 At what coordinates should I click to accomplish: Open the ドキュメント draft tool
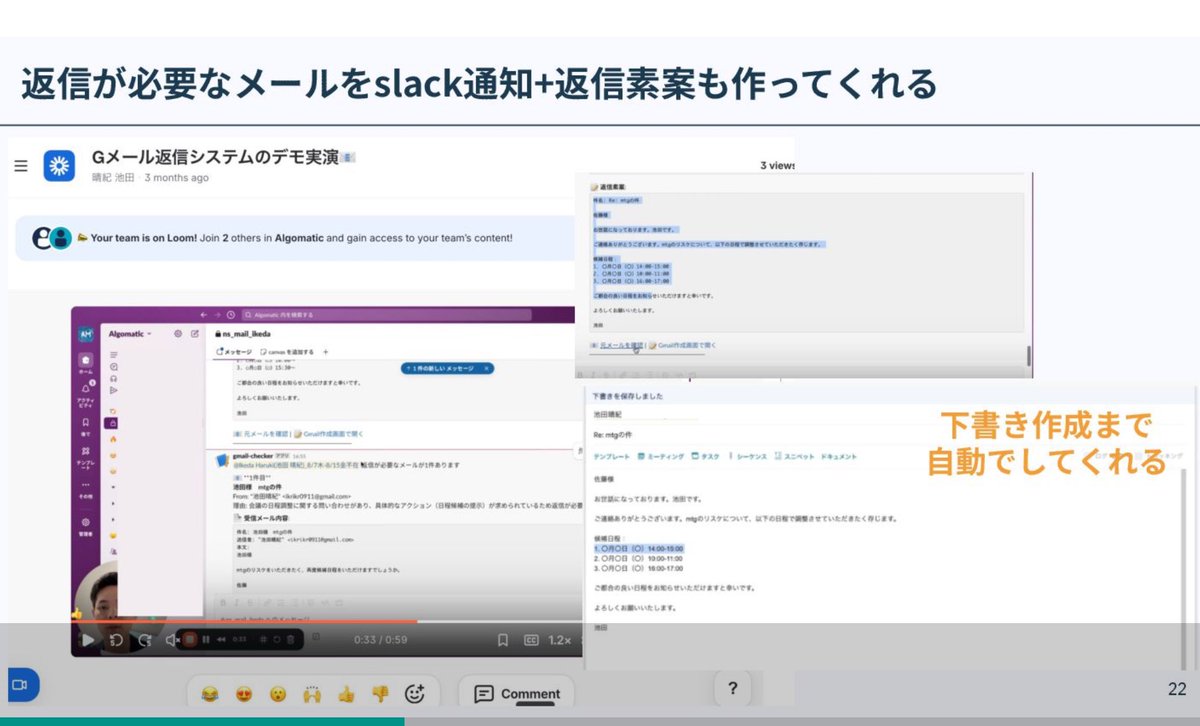point(838,456)
